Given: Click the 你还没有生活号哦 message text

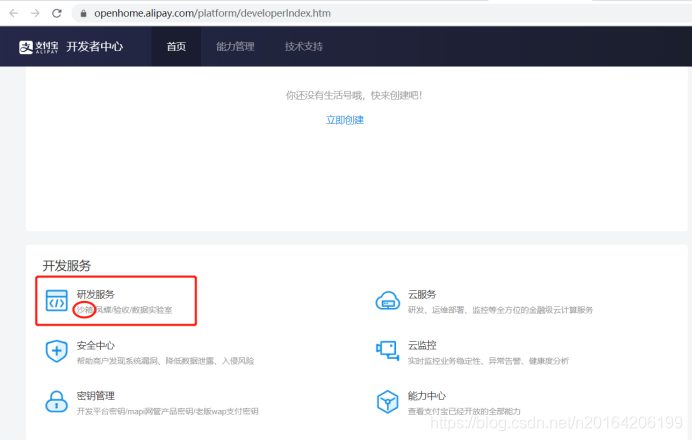Looking at the screenshot, I should click(354, 95).
